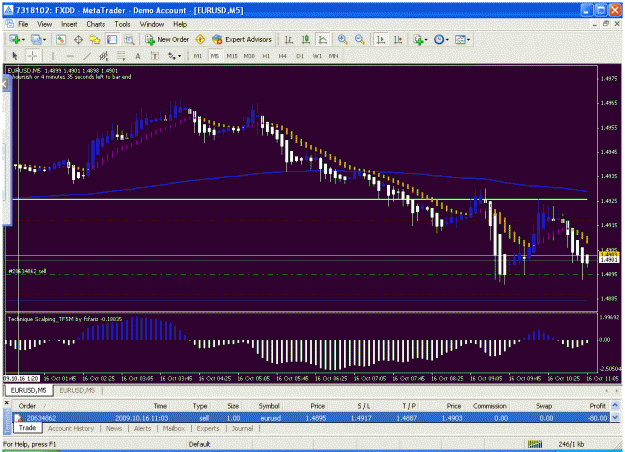Screen dimensions: 625x452
Task: Open the Data Window crosshair icon
Action: pos(78,39)
